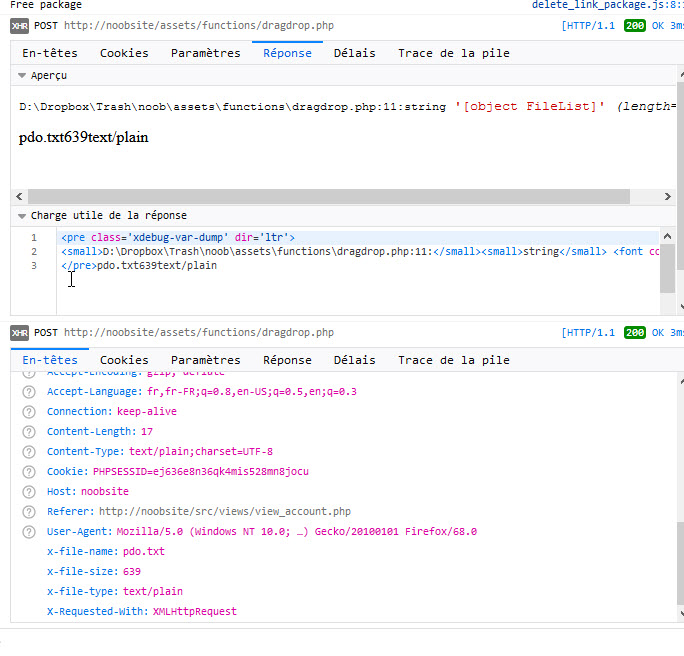Viewport: 684px width, 656px height.
Task: Open Trace de la pile tab of first request
Action: tap(454, 53)
